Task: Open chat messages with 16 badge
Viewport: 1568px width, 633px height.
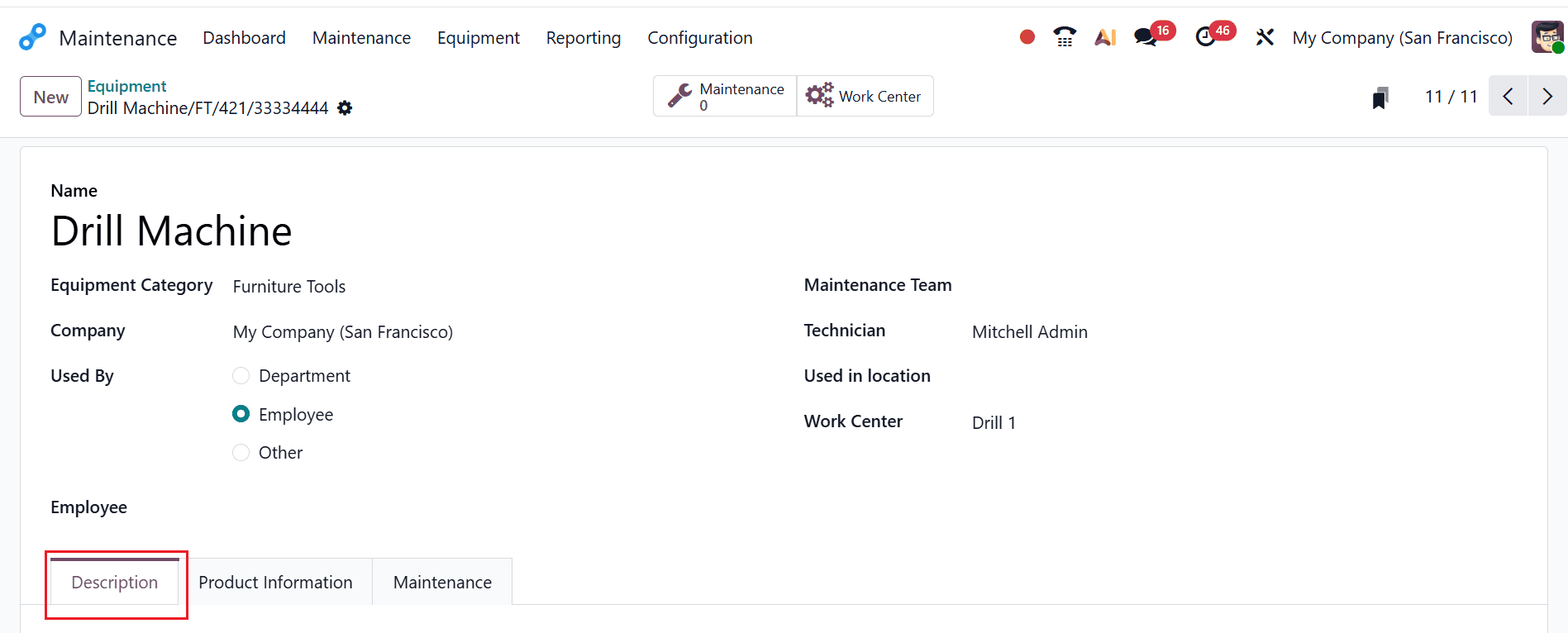Action: [1154, 36]
